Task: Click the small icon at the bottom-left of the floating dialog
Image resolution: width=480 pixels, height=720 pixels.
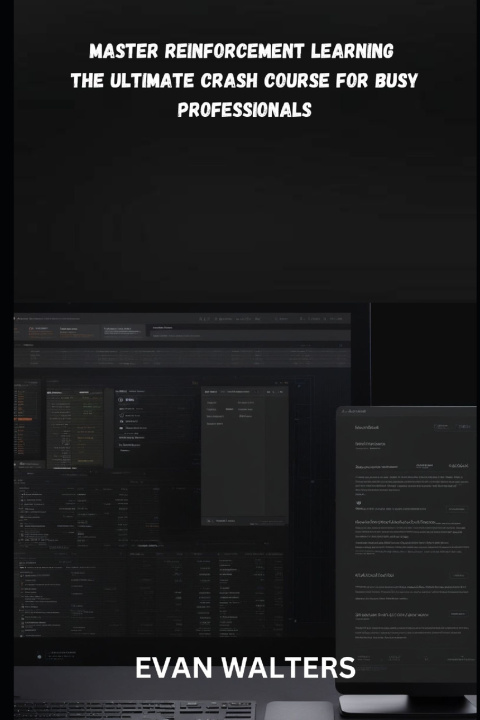Action: point(209,521)
